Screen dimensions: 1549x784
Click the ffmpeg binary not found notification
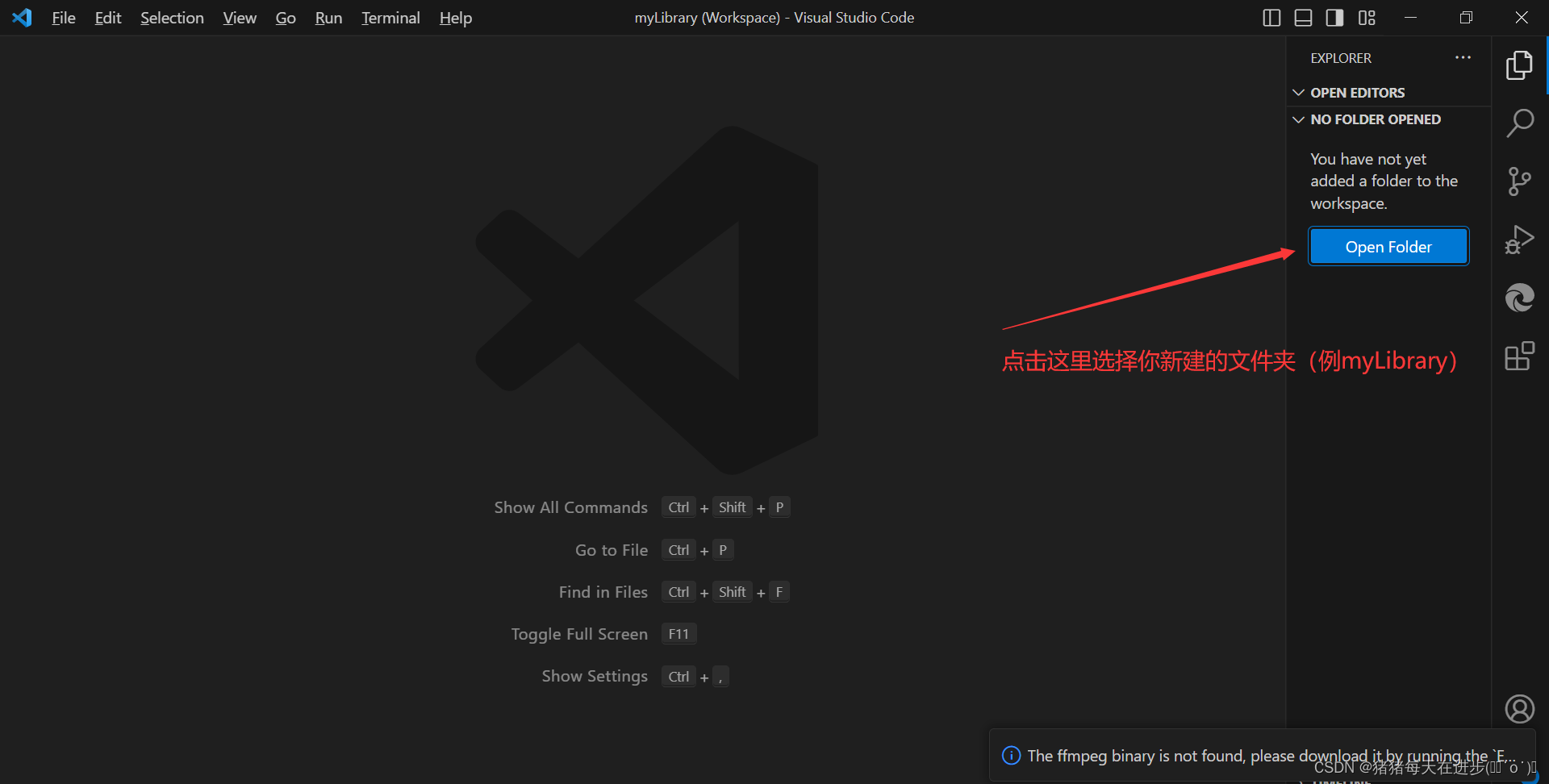1263,756
